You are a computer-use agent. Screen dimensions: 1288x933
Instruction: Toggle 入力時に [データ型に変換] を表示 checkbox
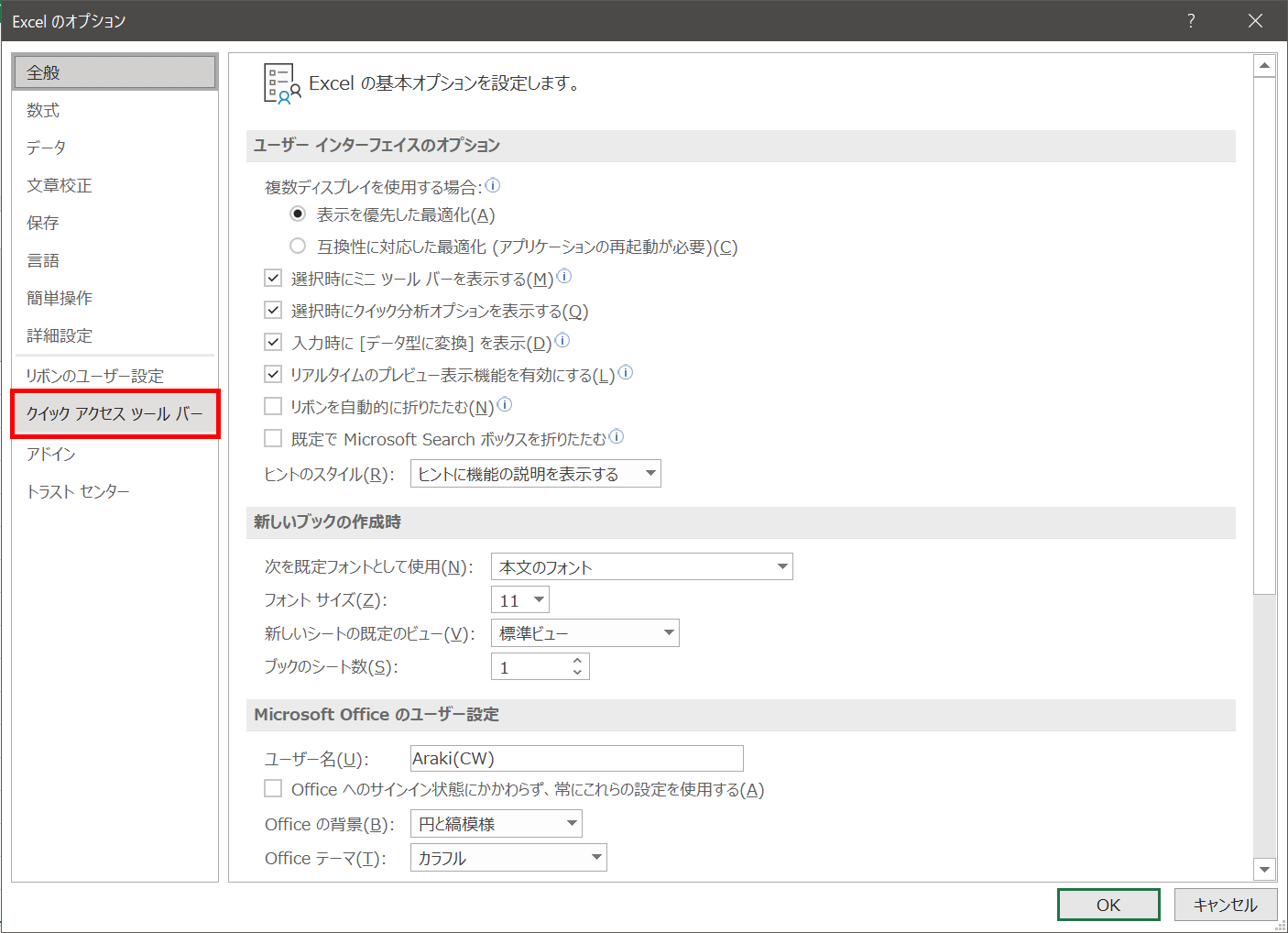[273, 342]
